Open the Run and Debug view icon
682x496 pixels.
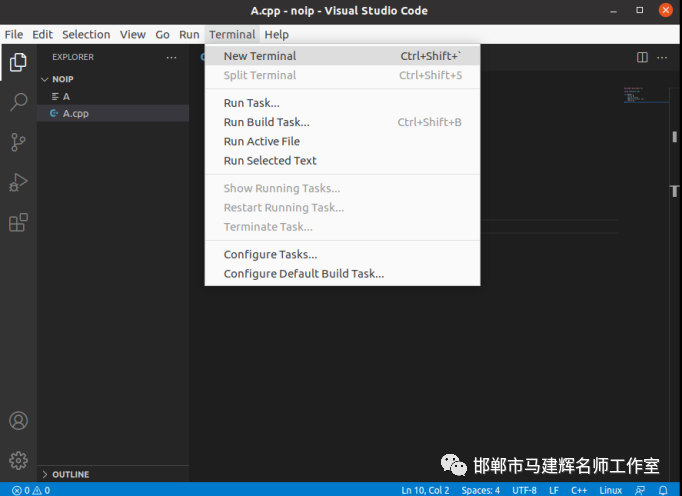pyautogui.click(x=18, y=182)
